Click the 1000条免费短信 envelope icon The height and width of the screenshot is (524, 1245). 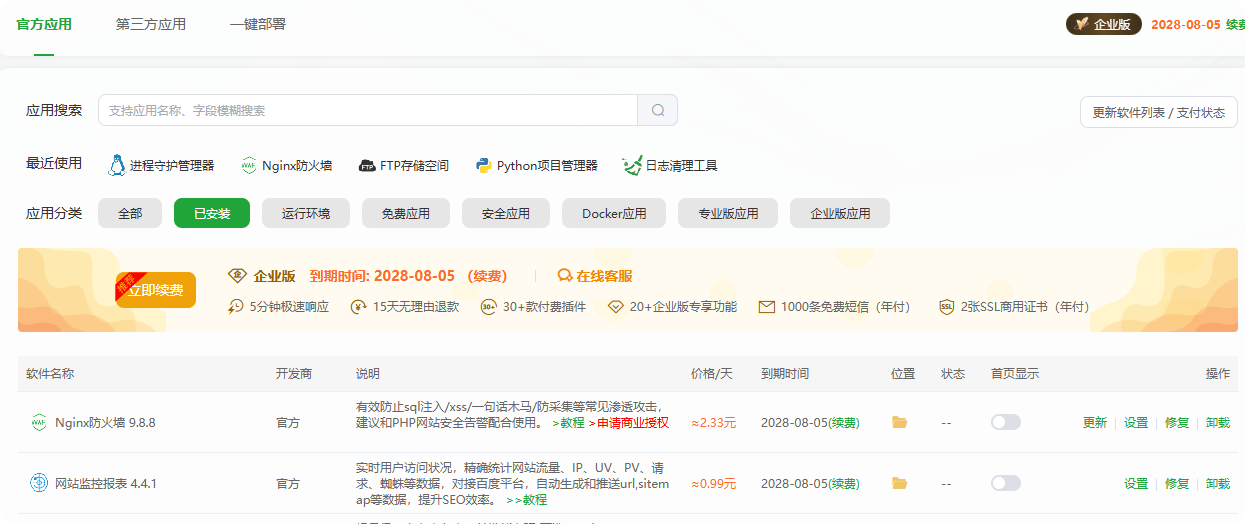(767, 307)
